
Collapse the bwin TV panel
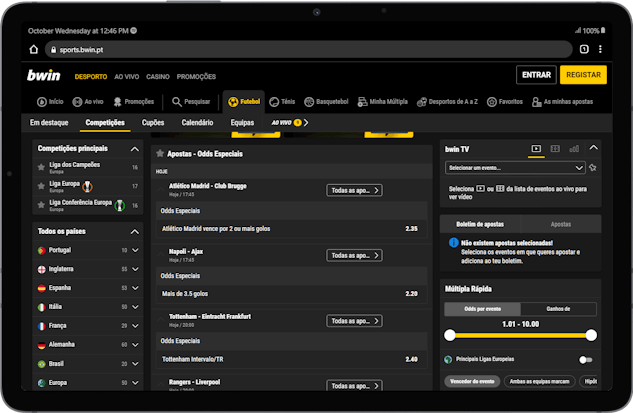(x=593, y=148)
